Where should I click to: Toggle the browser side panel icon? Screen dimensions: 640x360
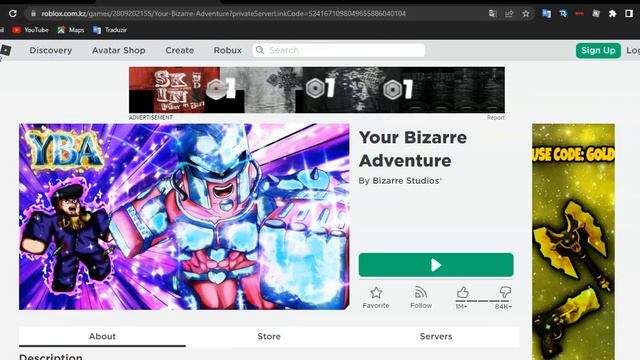pos(629,13)
